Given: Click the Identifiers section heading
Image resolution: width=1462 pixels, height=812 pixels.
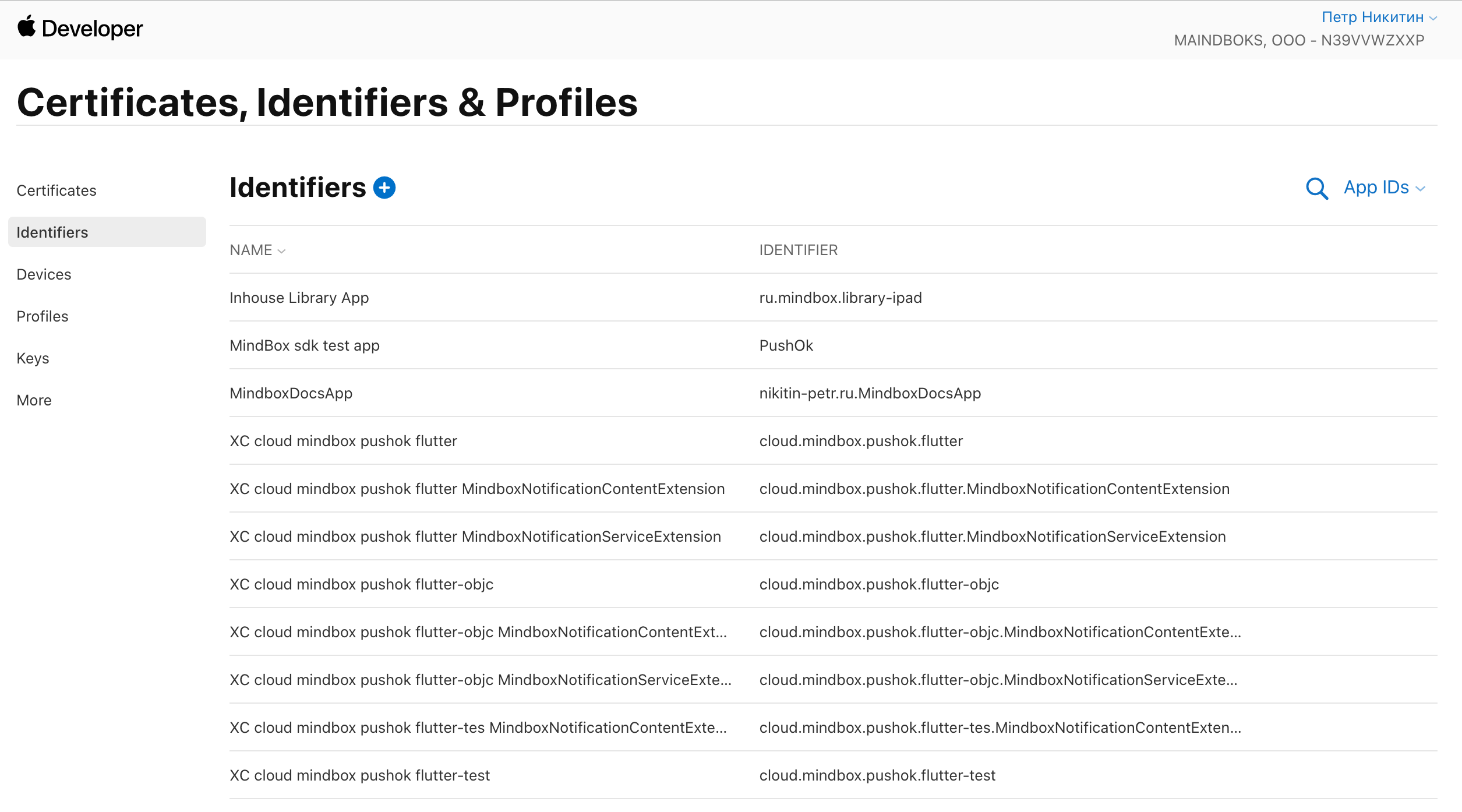Looking at the screenshot, I should point(298,188).
